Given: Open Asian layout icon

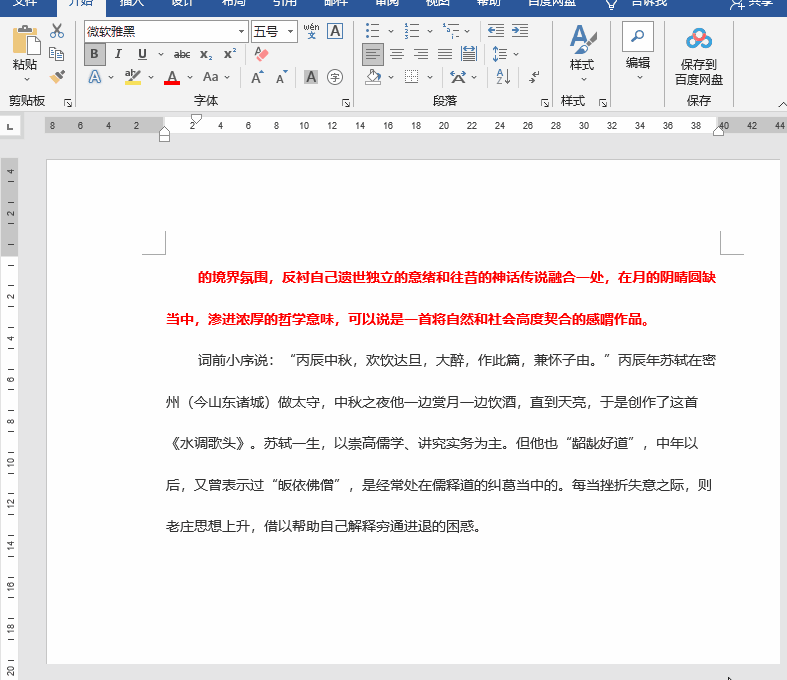Looking at the screenshot, I should point(458,77).
